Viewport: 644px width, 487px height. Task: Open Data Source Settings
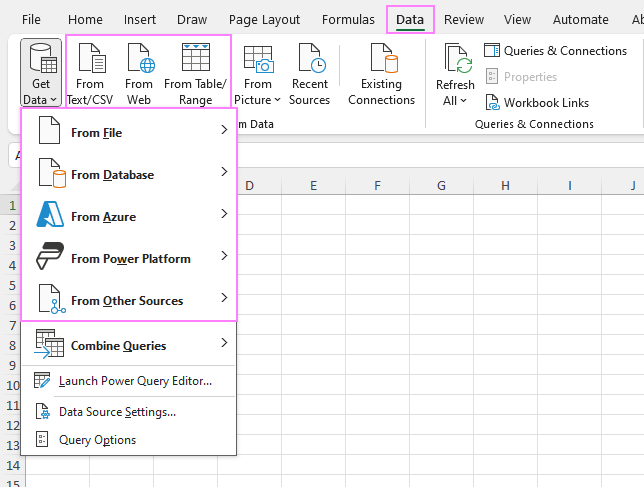(x=117, y=411)
